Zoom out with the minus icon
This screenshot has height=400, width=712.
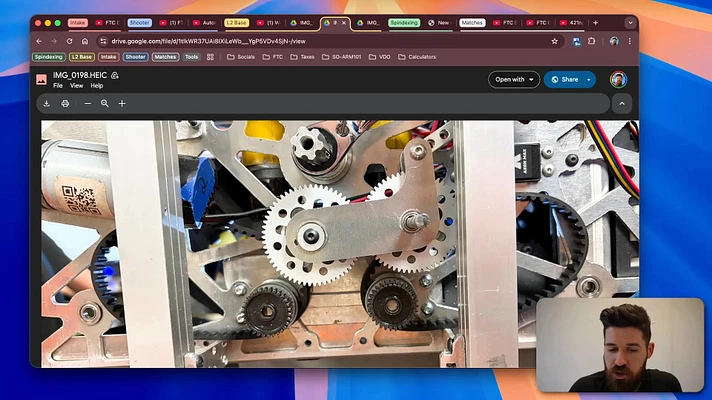tap(88, 104)
